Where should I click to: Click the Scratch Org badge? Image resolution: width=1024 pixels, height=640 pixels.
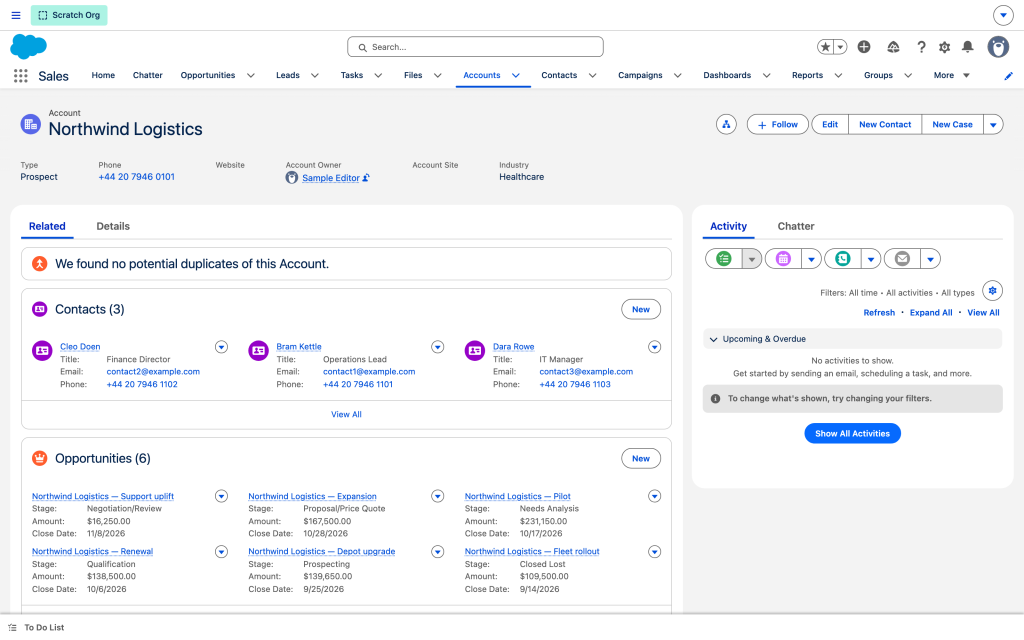coord(69,15)
